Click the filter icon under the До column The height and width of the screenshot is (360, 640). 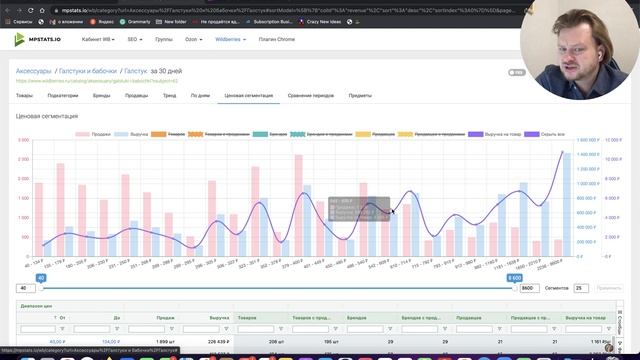[117, 329]
